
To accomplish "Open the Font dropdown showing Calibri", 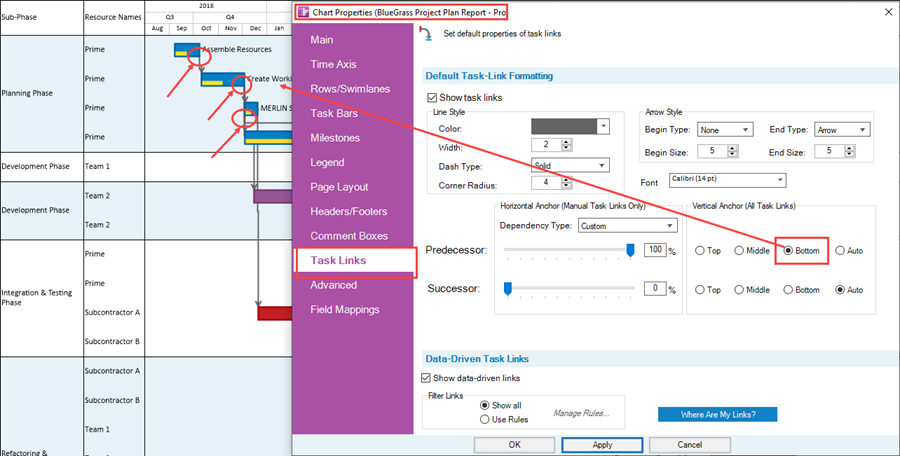I will tap(727, 180).
